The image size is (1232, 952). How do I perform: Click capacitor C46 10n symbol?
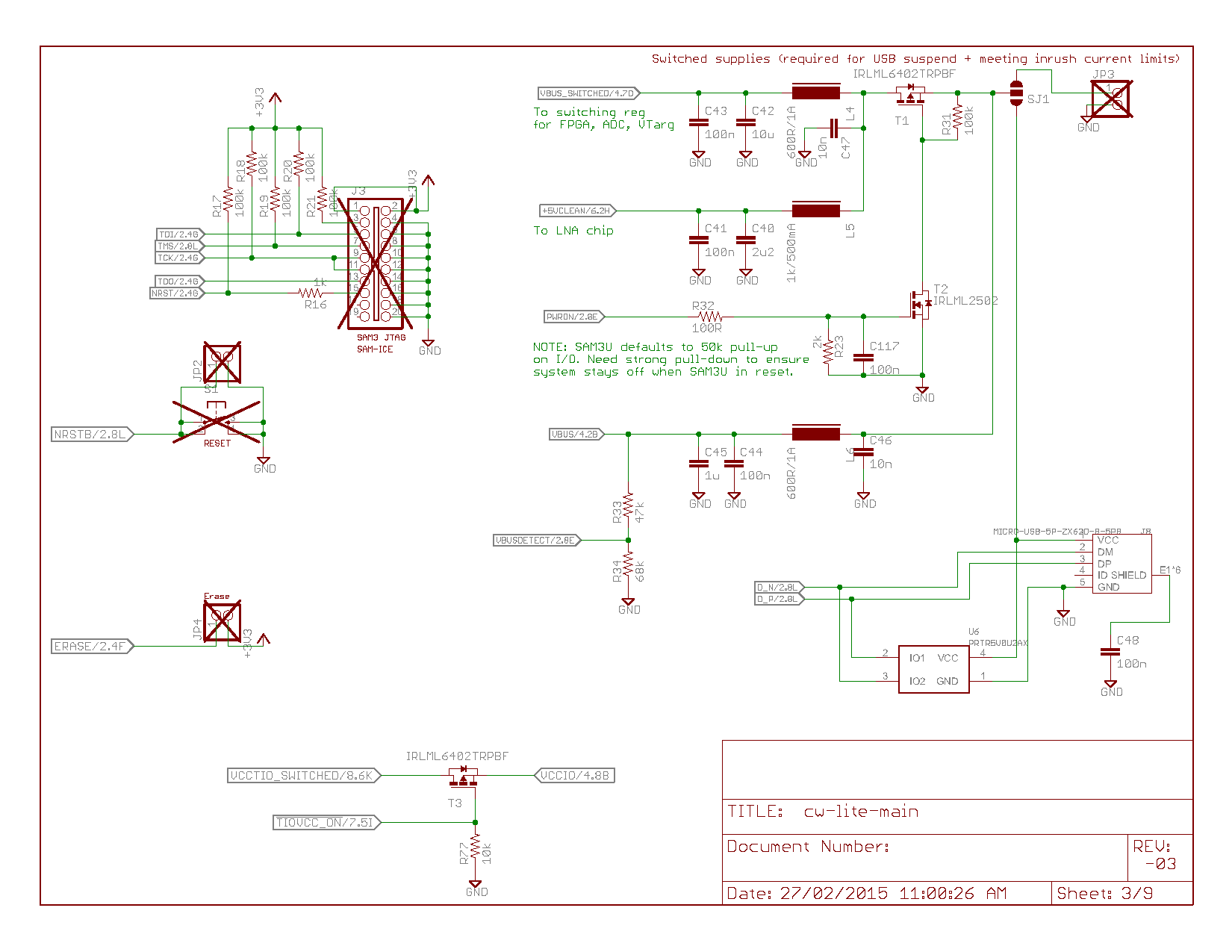click(863, 452)
